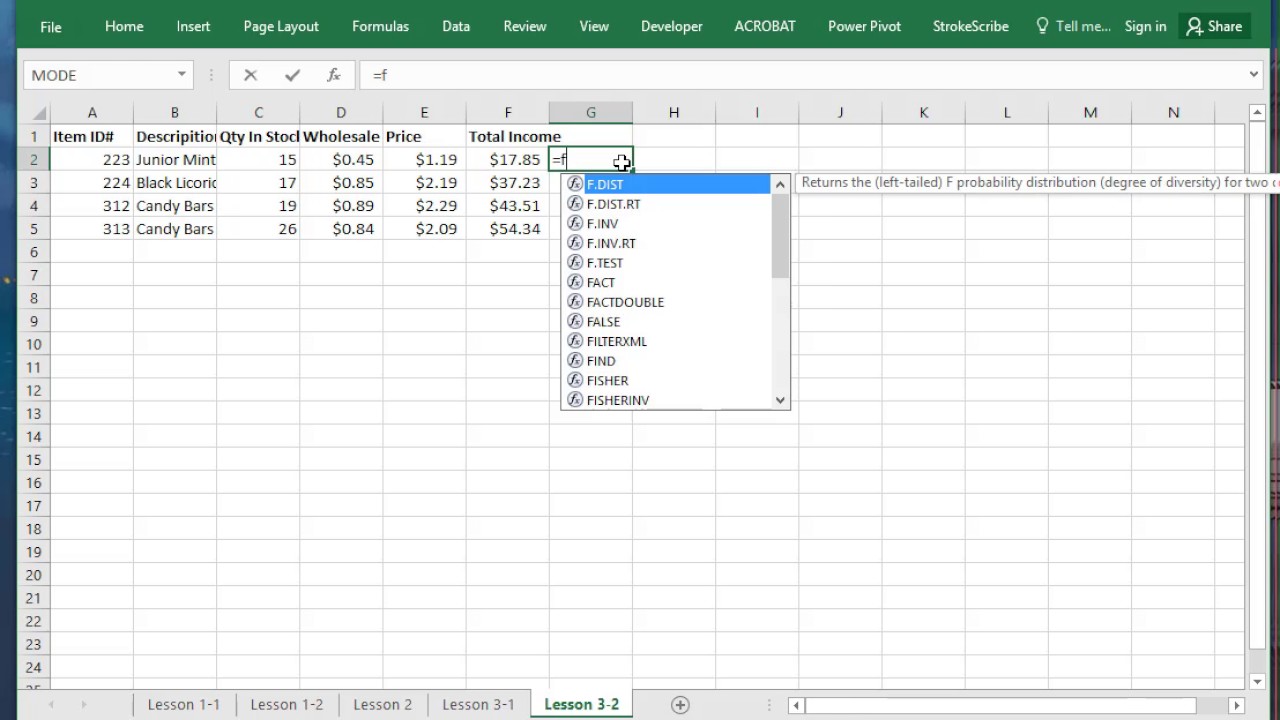Open the Power Pivot ribbon tab
Image resolution: width=1280 pixels, height=720 pixels.
click(x=864, y=27)
